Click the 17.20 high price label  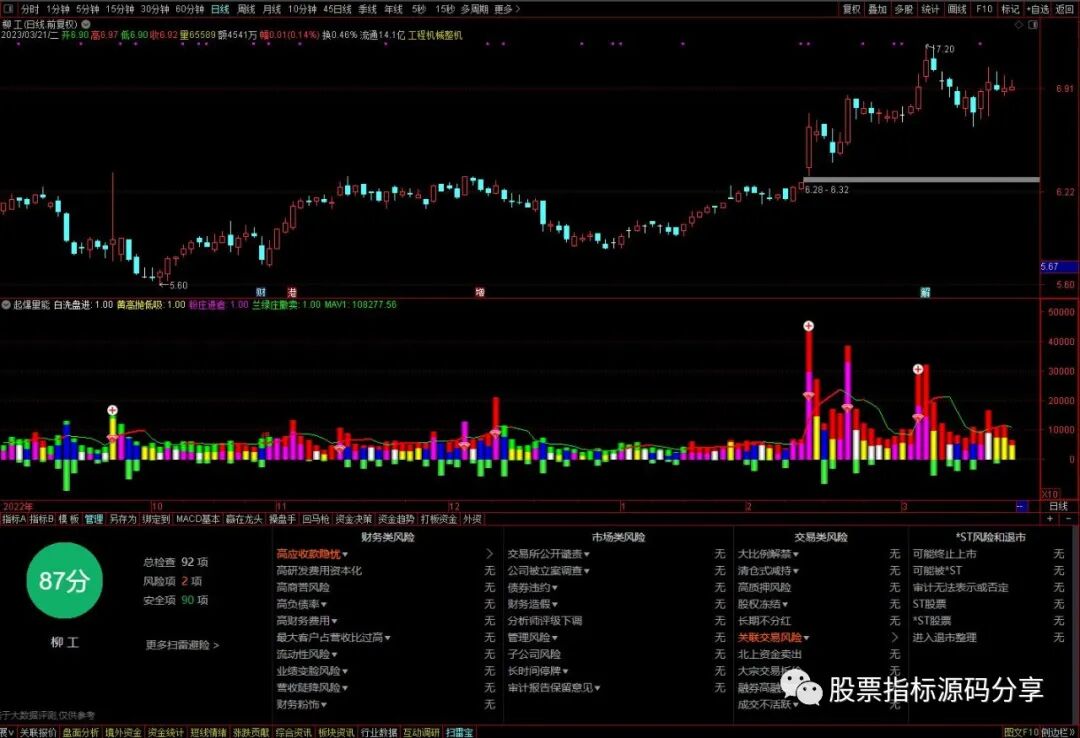[944, 49]
